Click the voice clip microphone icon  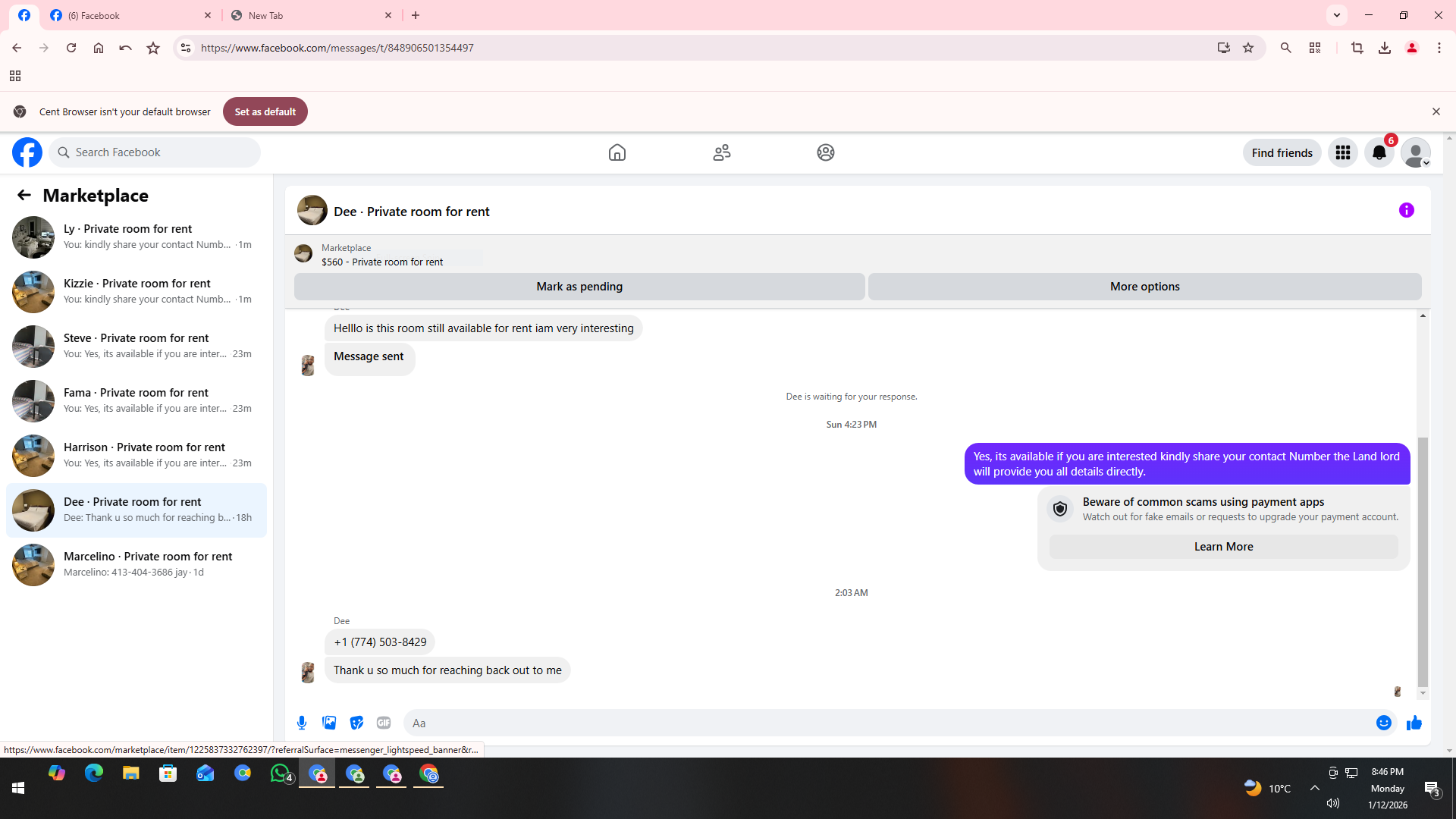[x=302, y=723]
